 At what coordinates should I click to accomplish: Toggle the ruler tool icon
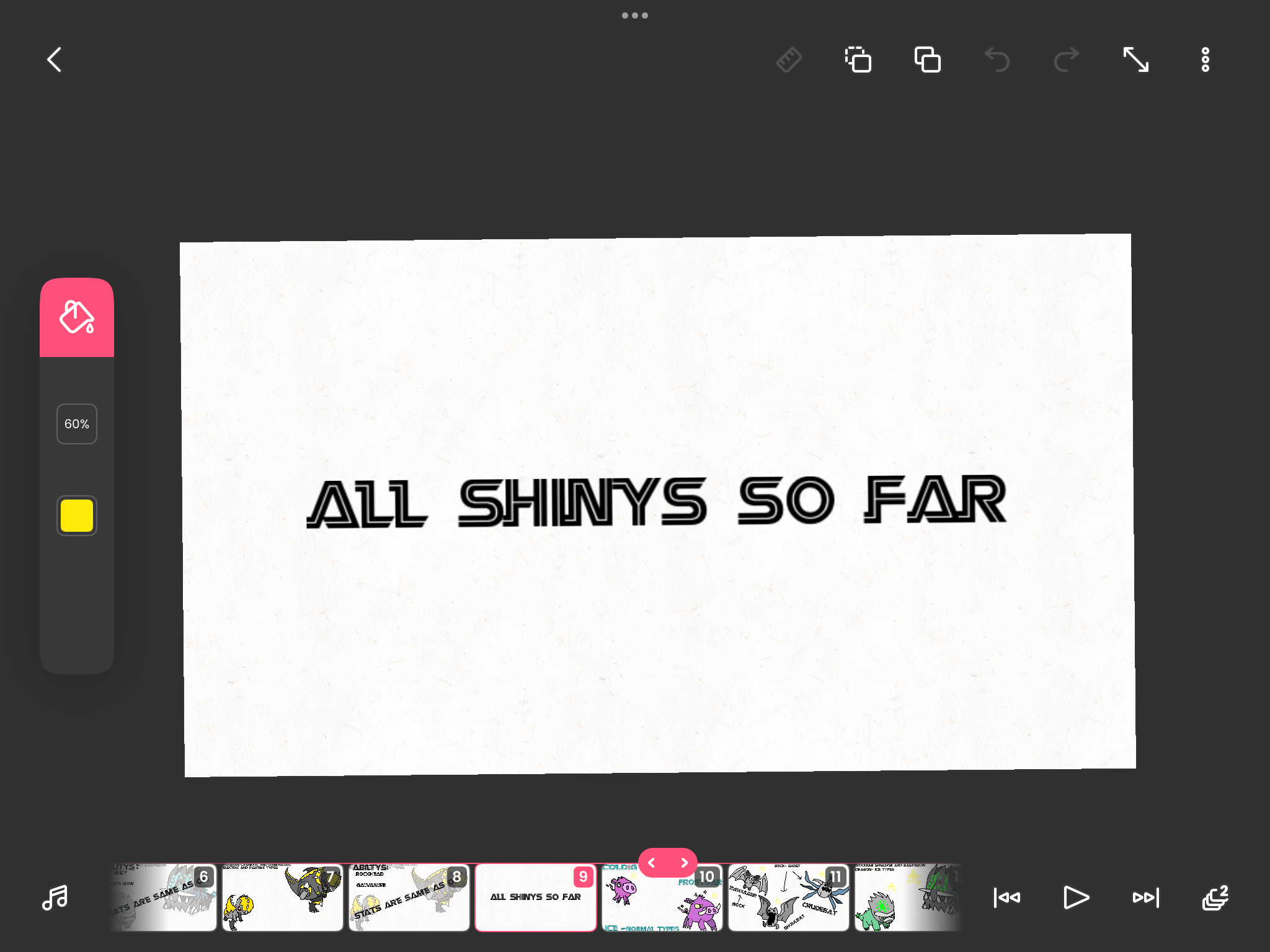click(789, 59)
